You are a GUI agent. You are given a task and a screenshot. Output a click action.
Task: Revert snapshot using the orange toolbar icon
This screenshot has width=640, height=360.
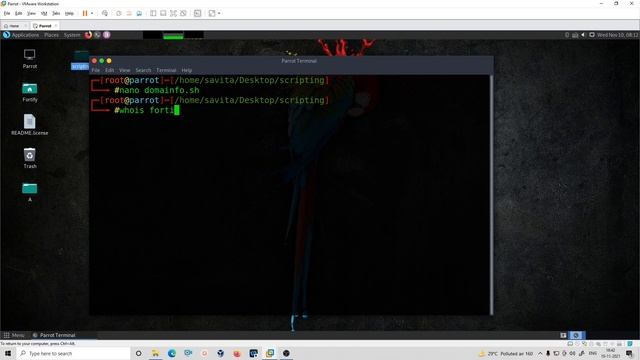point(129,13)
